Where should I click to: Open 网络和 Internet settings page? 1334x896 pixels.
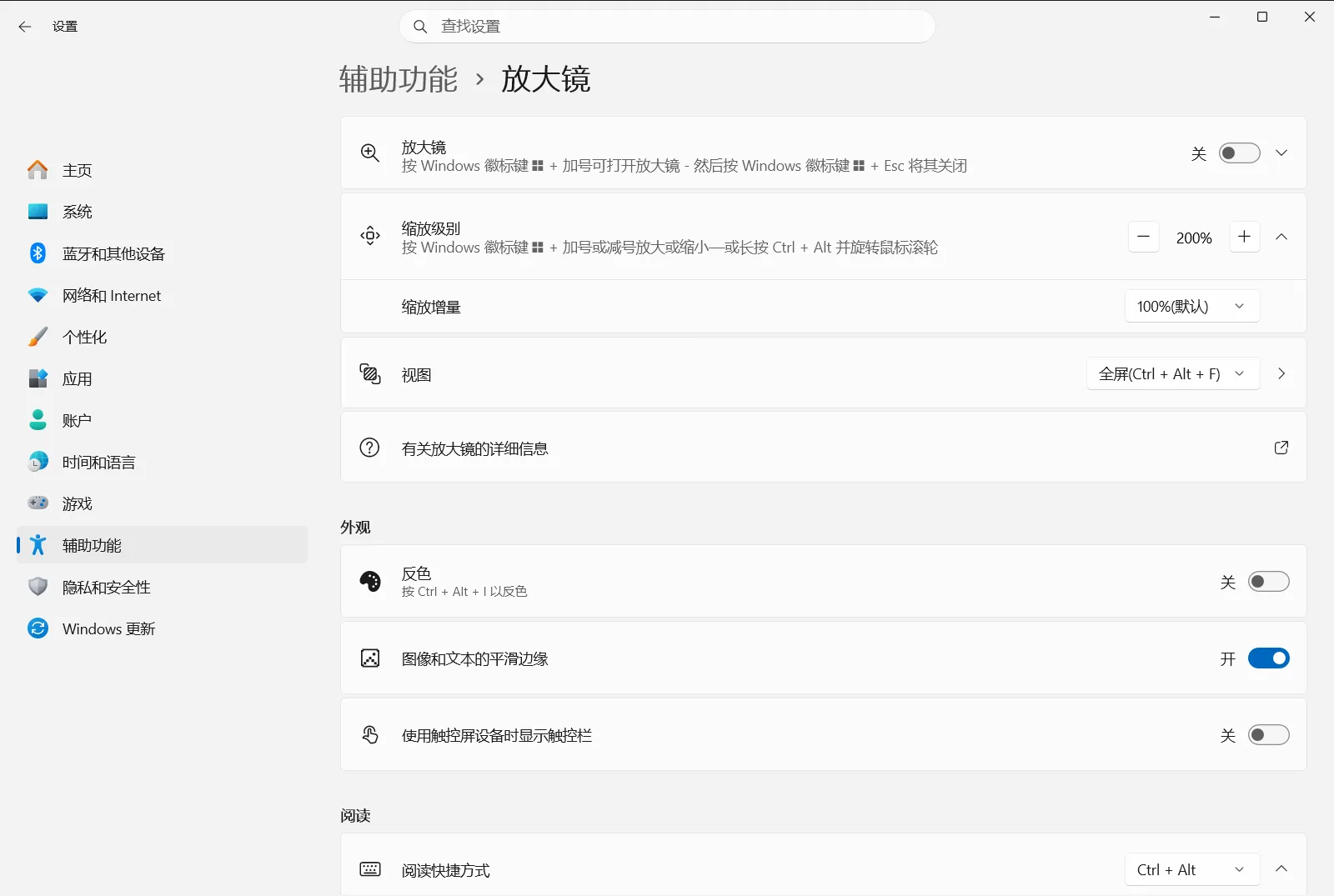point(162,295)
